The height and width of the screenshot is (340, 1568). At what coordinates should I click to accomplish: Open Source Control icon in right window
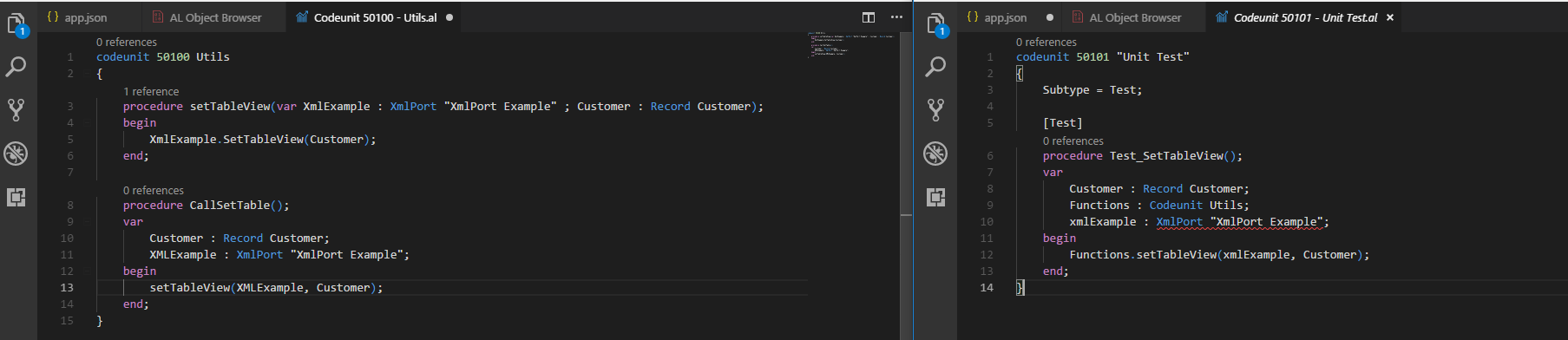point(935,109)
